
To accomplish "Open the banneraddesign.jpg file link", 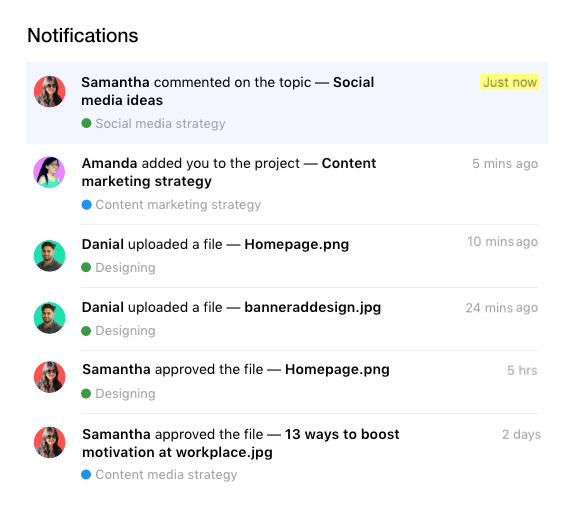I will click(313, 308).
